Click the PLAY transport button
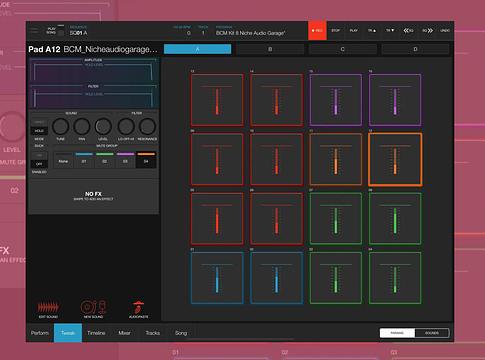This screenshot has width=485, height=360. pos(354,30)
